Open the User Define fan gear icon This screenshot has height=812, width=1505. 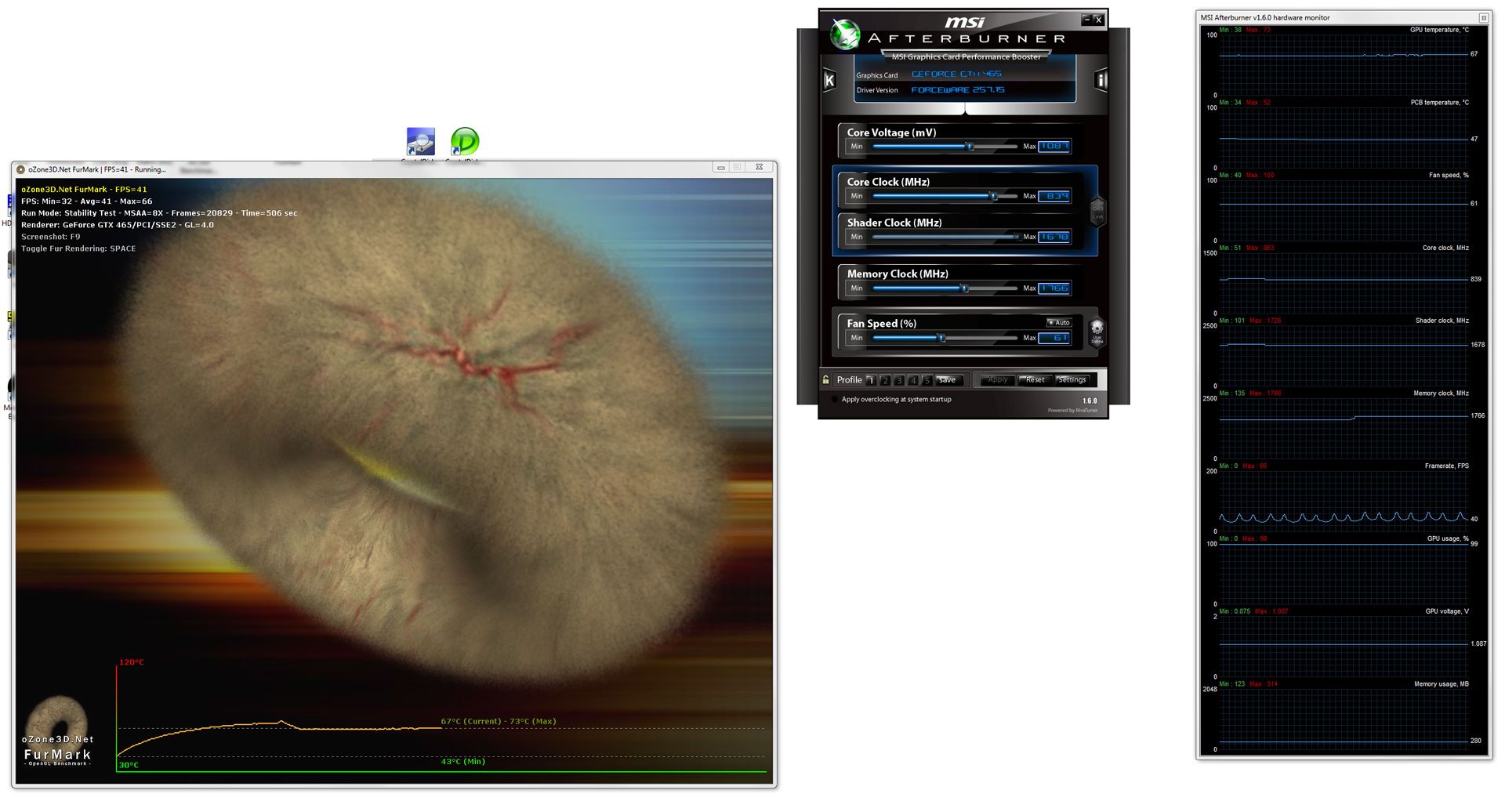coord(1097,331)
